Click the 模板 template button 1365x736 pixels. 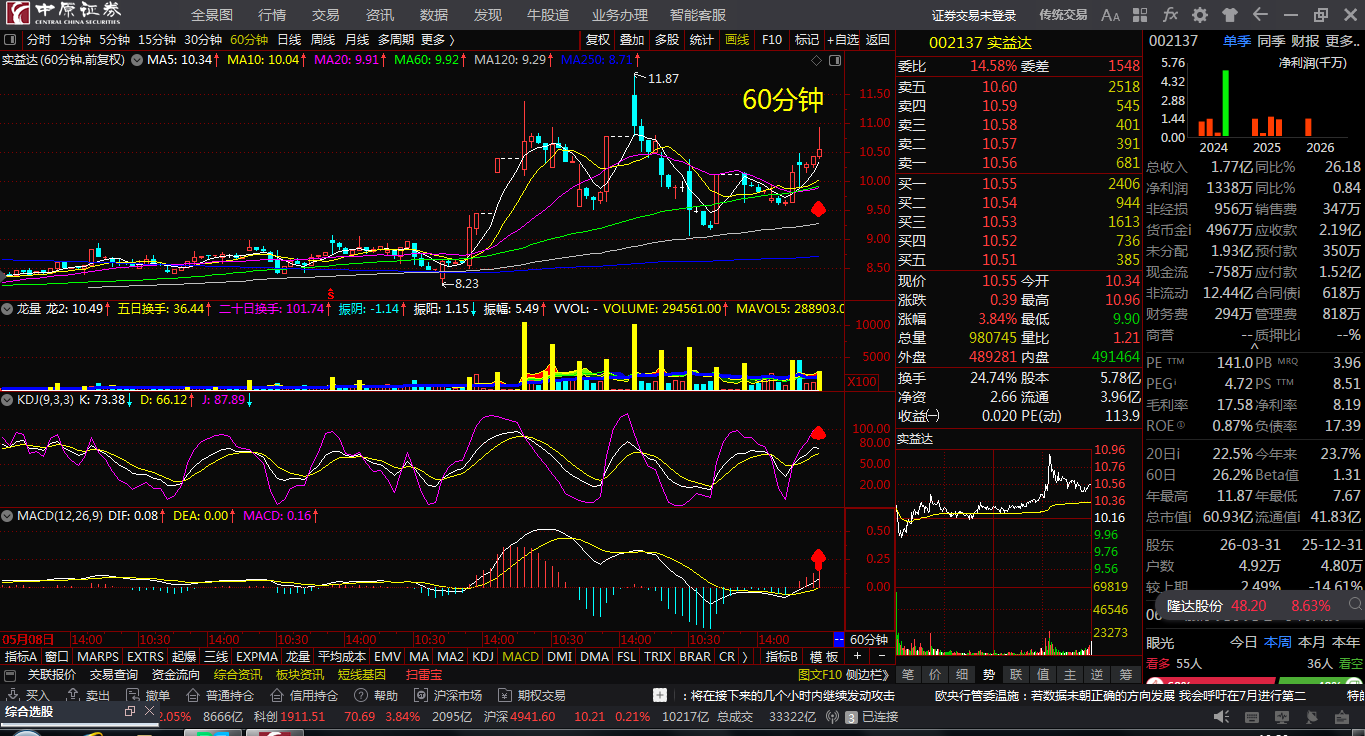(824, 657)
